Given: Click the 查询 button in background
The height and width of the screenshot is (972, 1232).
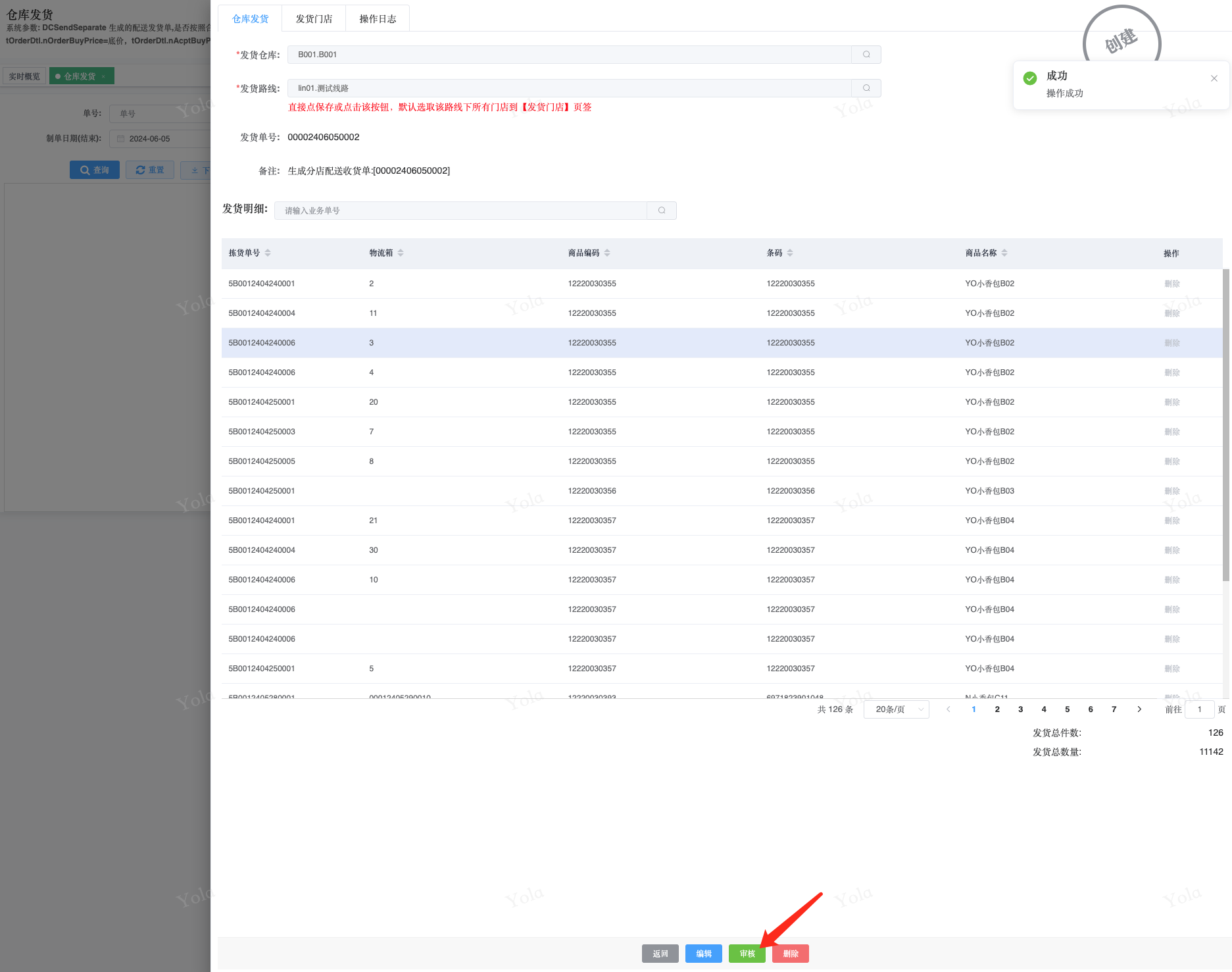Looking at the screenshot, I should click(x=95, y=170).
